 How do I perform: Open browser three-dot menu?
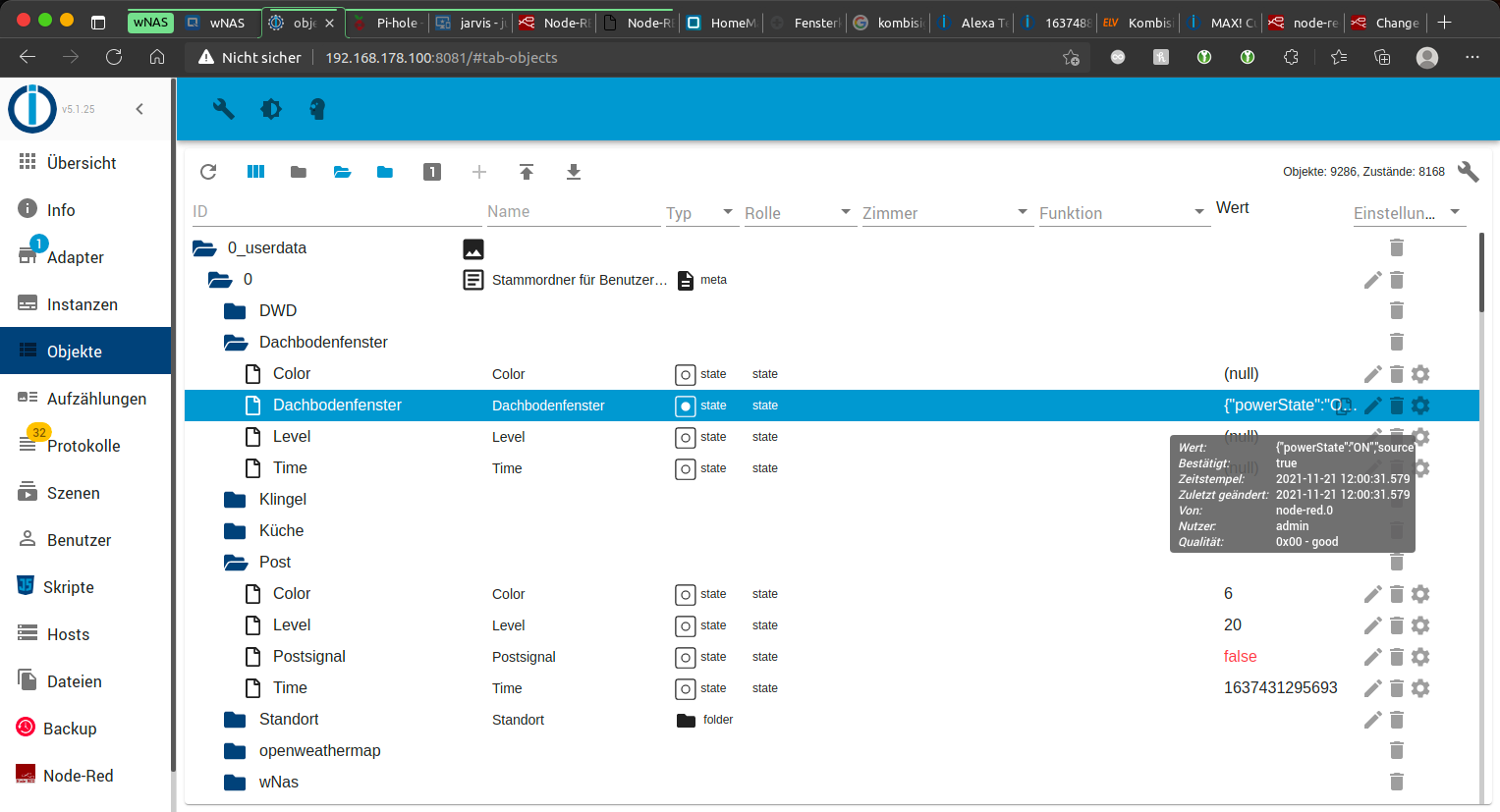point(1472,58)
